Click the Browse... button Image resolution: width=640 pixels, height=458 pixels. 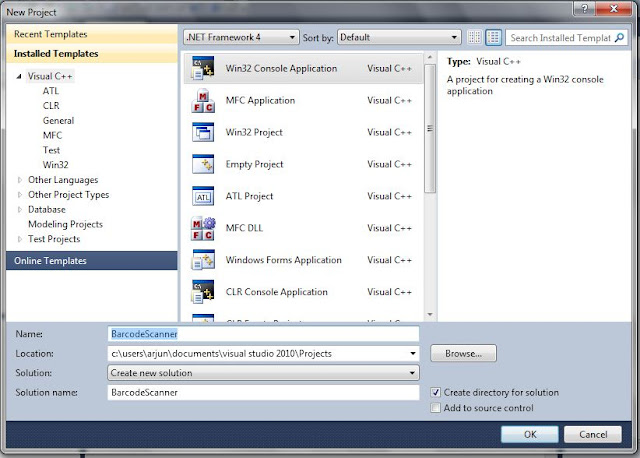463,354
